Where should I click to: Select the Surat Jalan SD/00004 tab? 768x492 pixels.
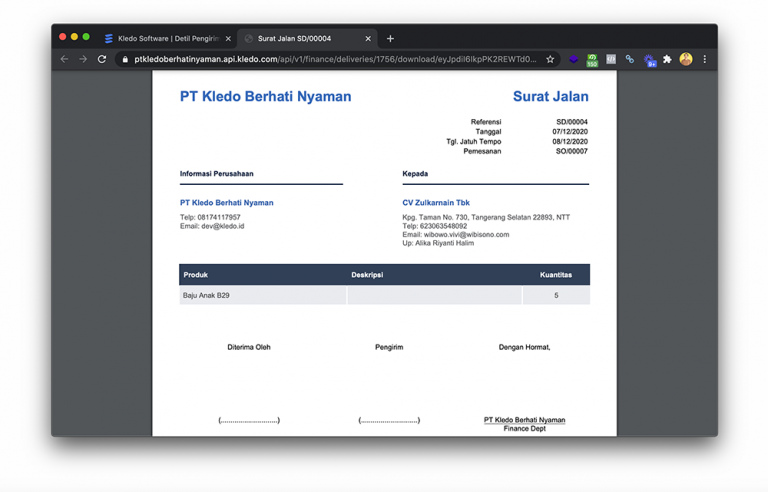tap(307, 39)
